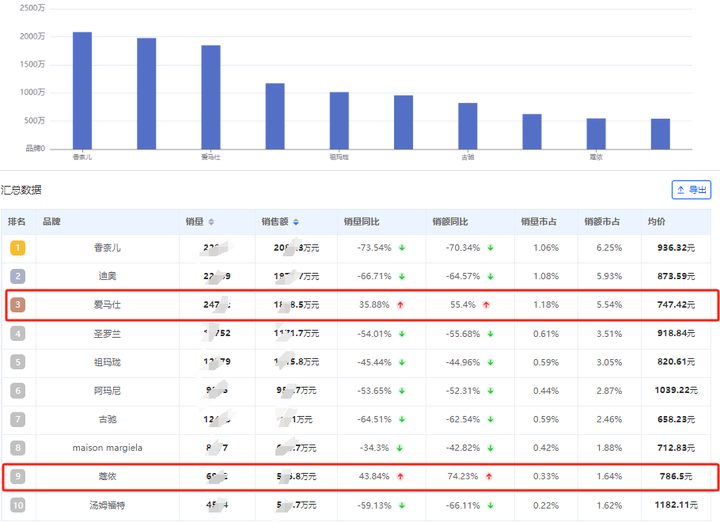
Task: Click brand name 蔻依 in table
Action: click(x=107, y=477)
